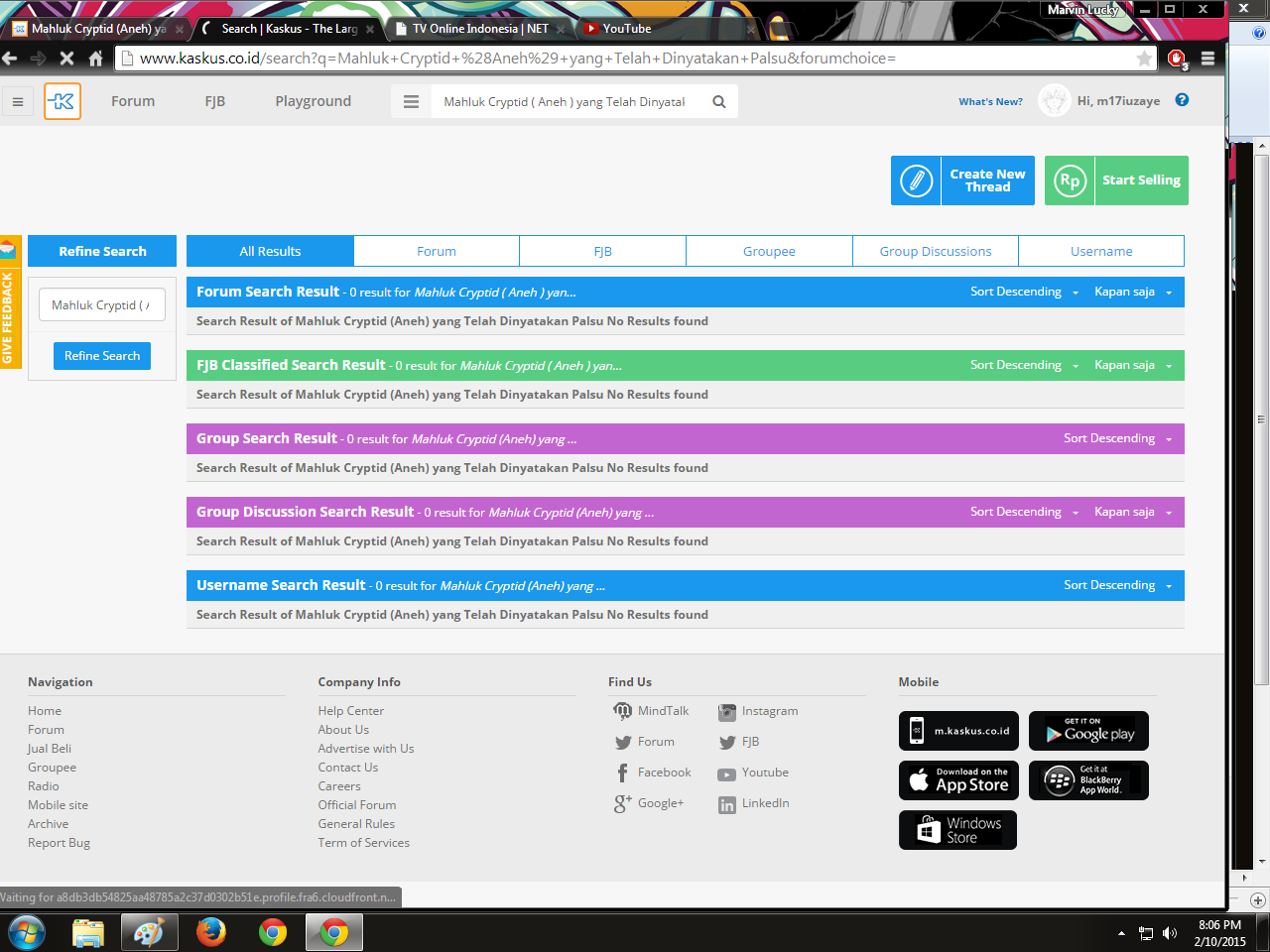Click the Kaskus logo icon
Image resolution: width=1270 pixels, height=952 pixels.
(x=63, y=101)
